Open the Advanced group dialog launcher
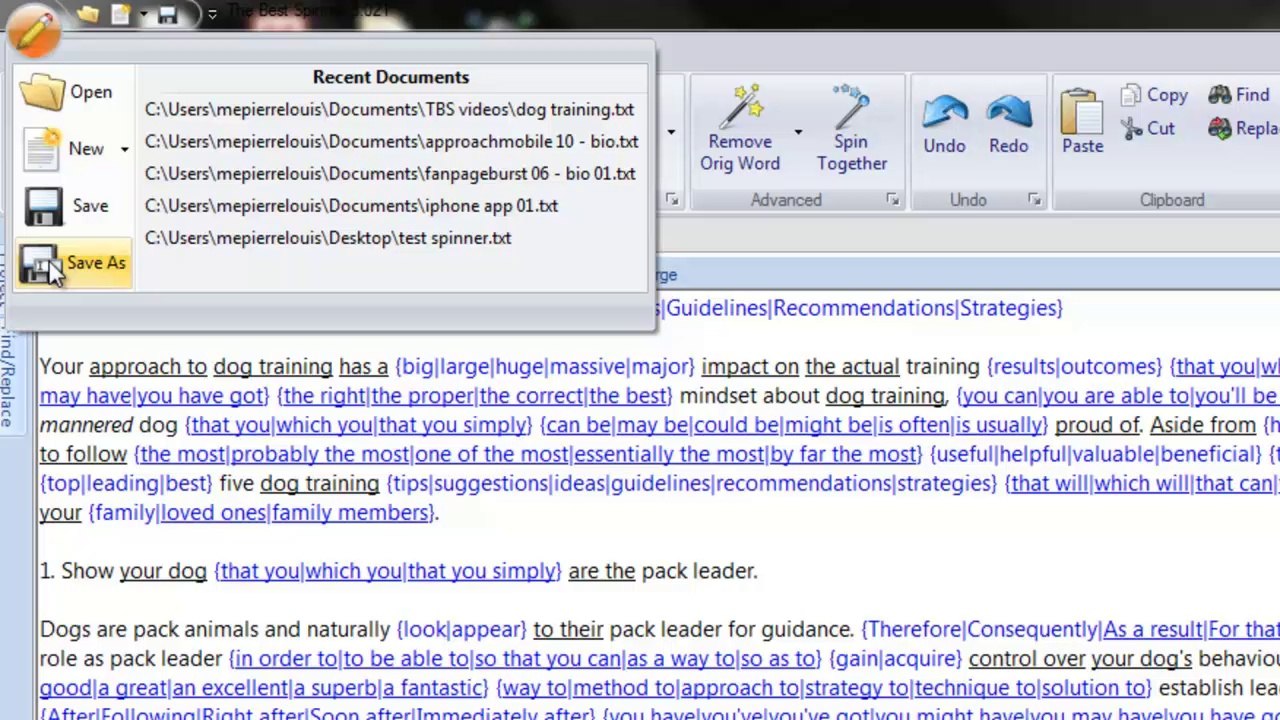Viewport: 1280px width, 720px height. pos(892,200)
